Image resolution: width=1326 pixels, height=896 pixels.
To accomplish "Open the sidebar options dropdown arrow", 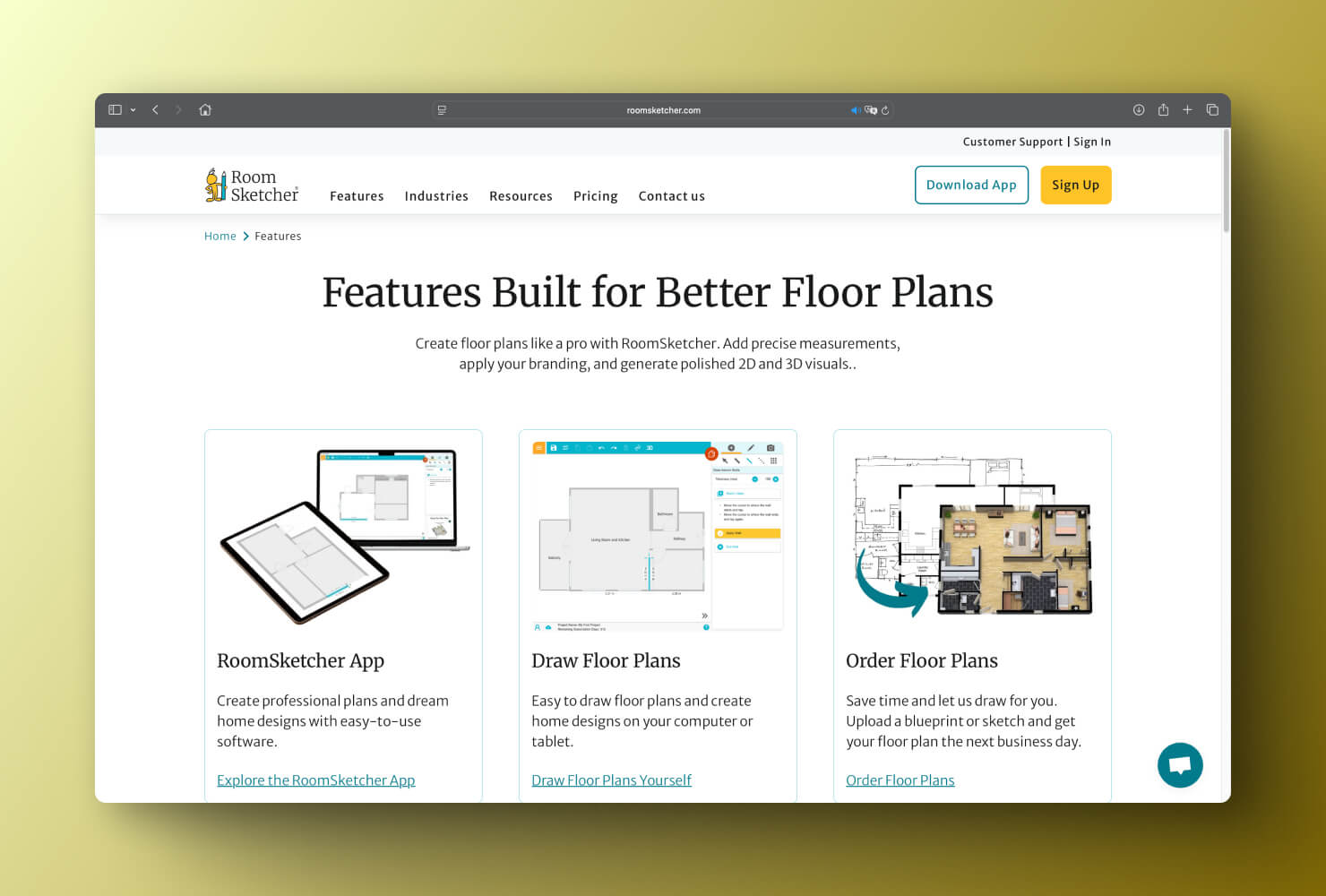I will tap(133, 110).
